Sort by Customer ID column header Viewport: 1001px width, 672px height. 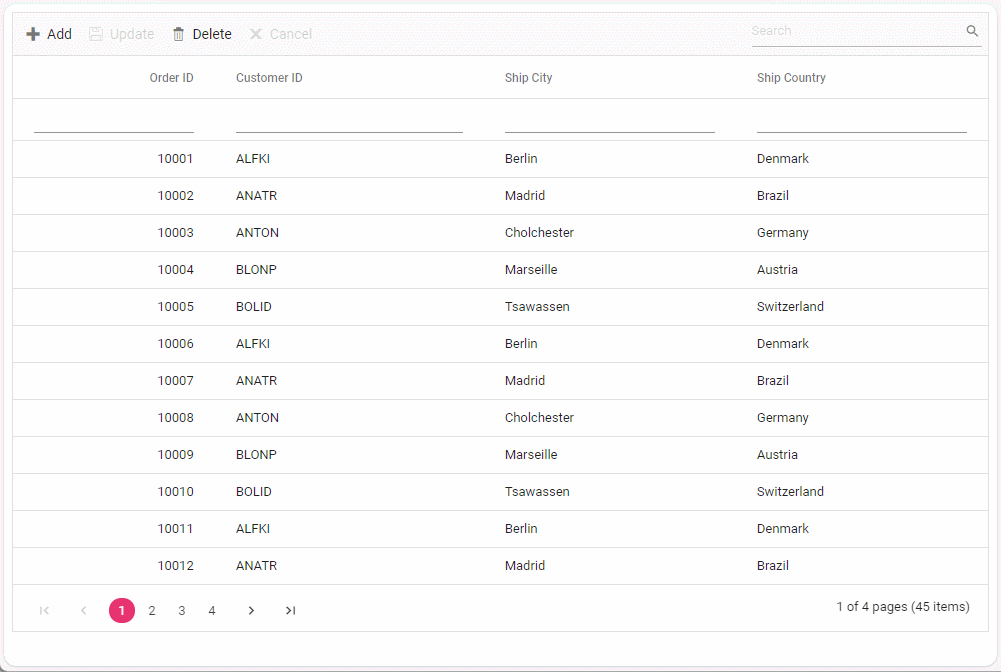pyautogui.click(x=269, y=78)
